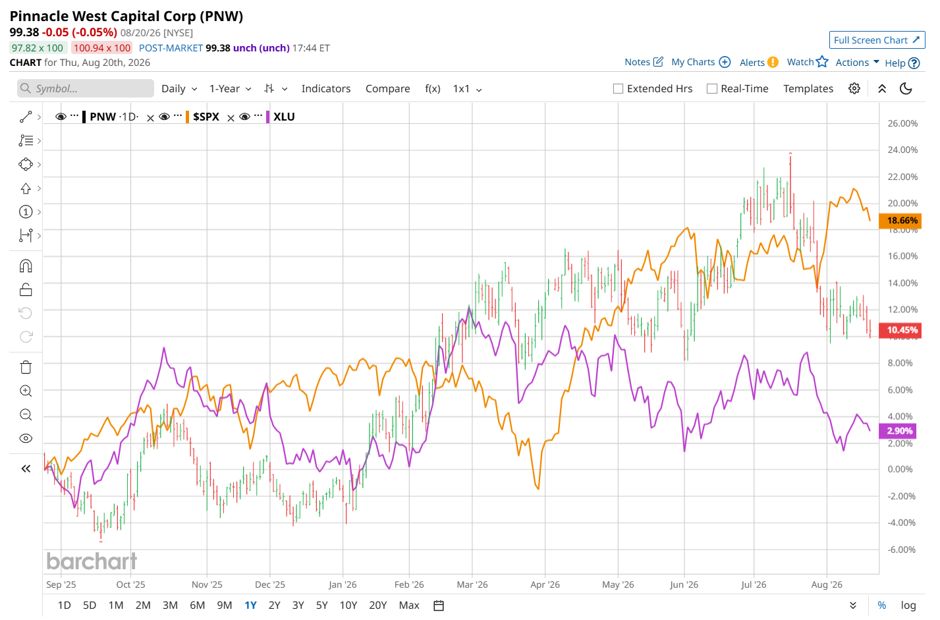Click the purple XLU color swatch

click(x=268, y=117)
